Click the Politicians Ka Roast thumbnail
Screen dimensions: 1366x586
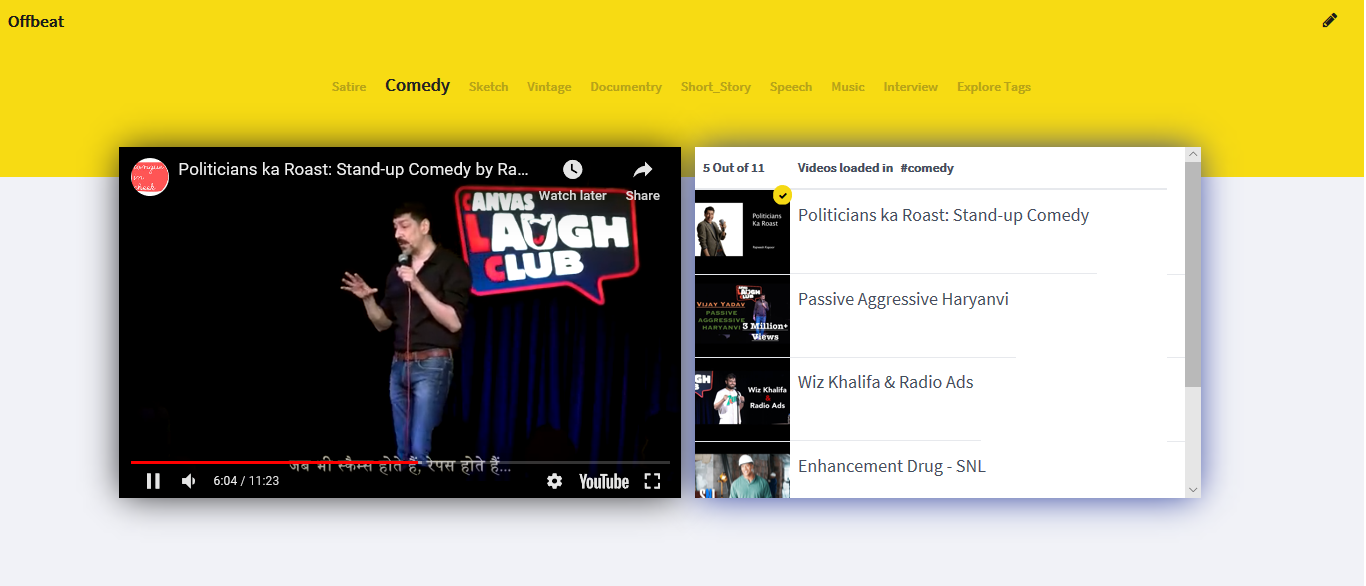point(742,232)
